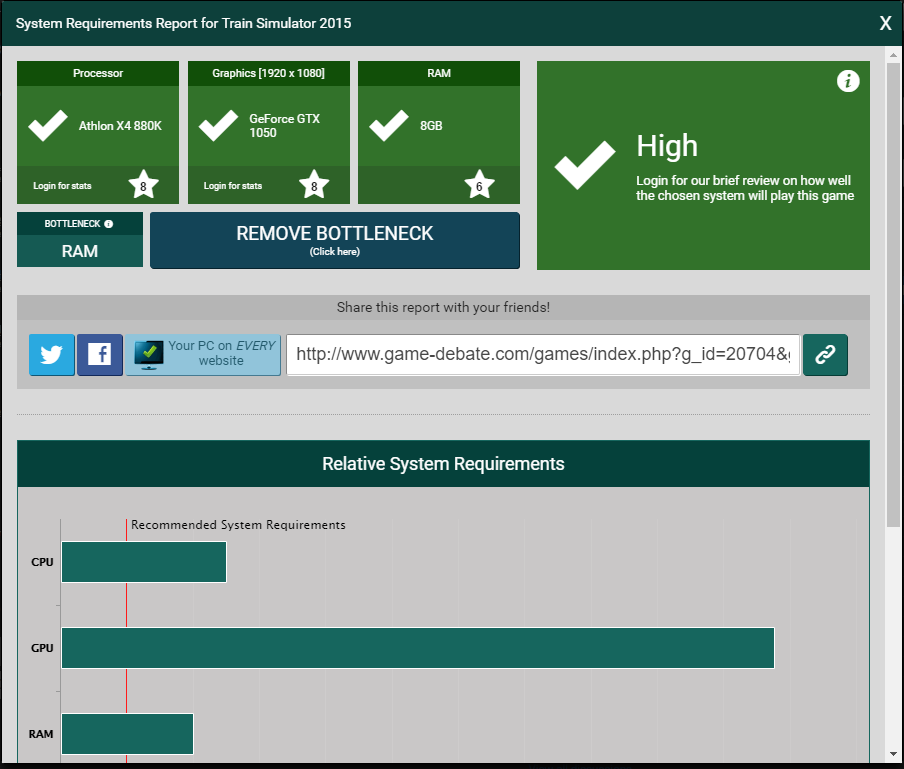The height and width of the screenshot is (769, 904).
Task: Click the GPU bar in the chart
Action: pos(418,648)
